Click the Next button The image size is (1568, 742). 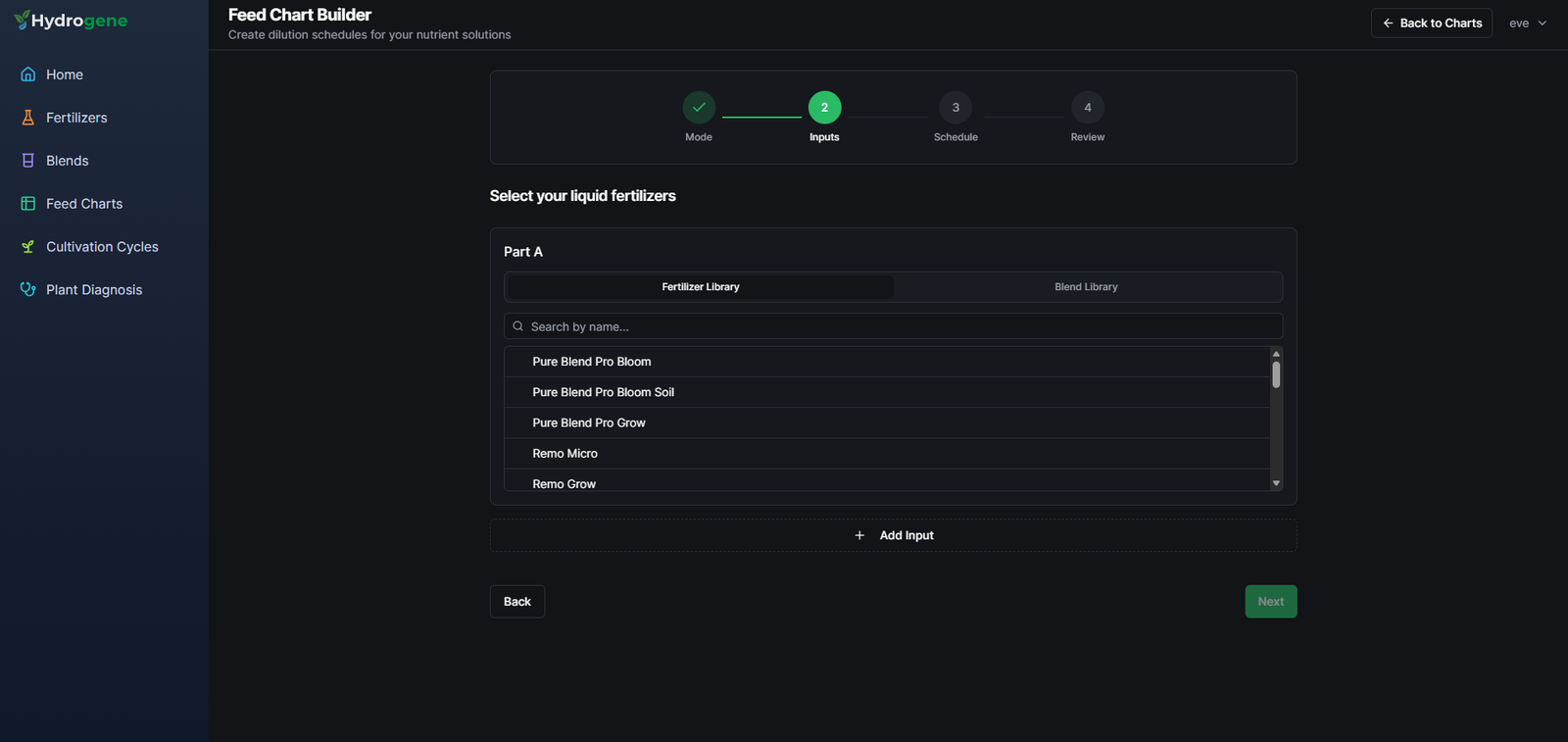tap(1271, 602)
